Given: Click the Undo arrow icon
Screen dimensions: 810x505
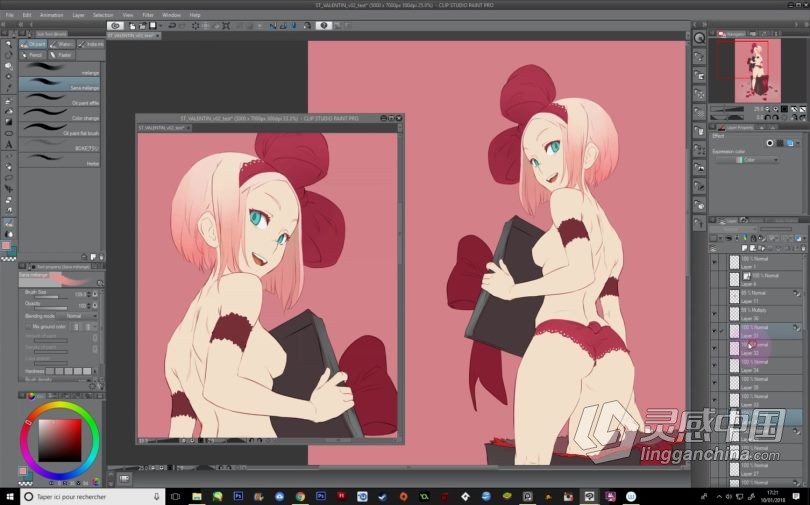Looking at the screenshot, I should click(172, 25).
